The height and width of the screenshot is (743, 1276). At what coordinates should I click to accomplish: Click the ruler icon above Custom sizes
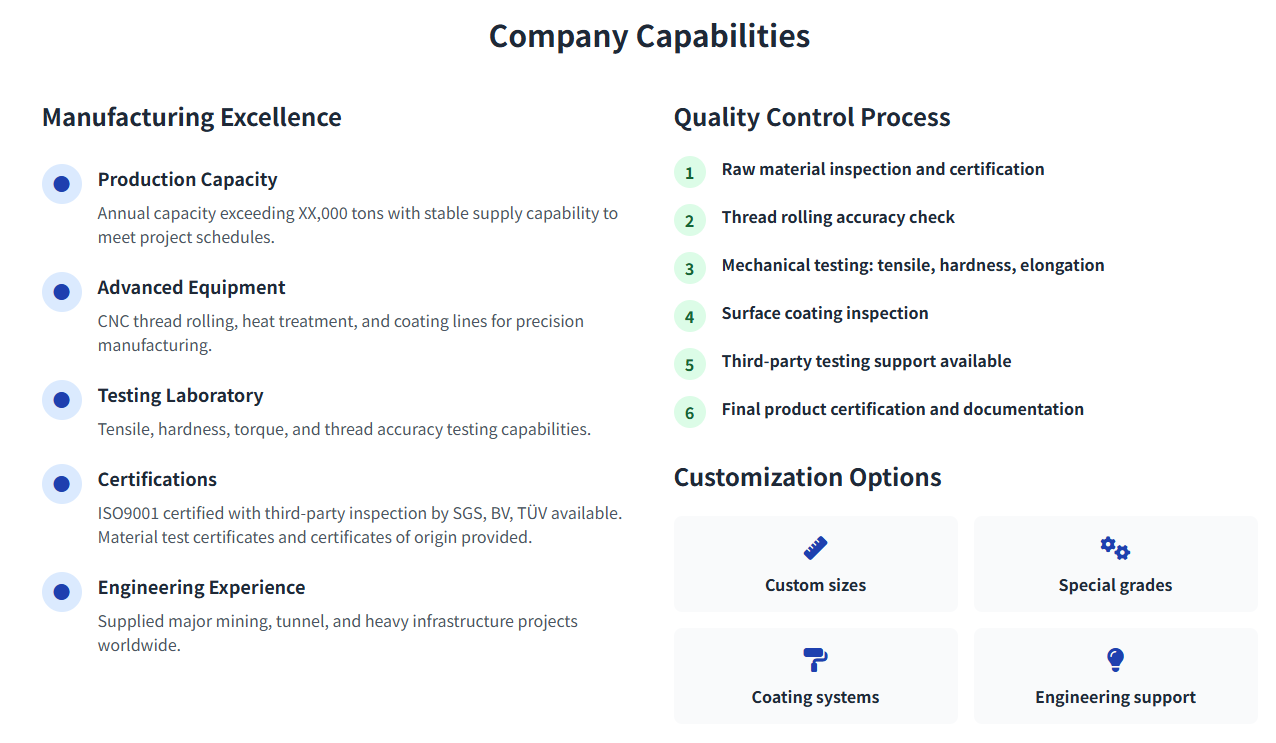[815, 548]
